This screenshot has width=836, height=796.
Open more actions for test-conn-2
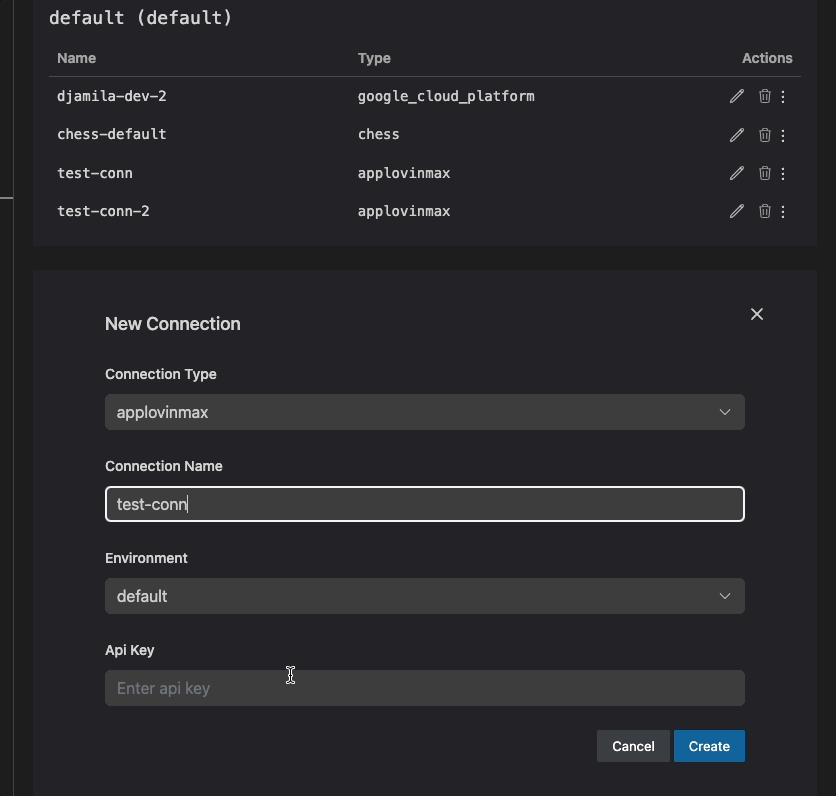coord(783,212)
